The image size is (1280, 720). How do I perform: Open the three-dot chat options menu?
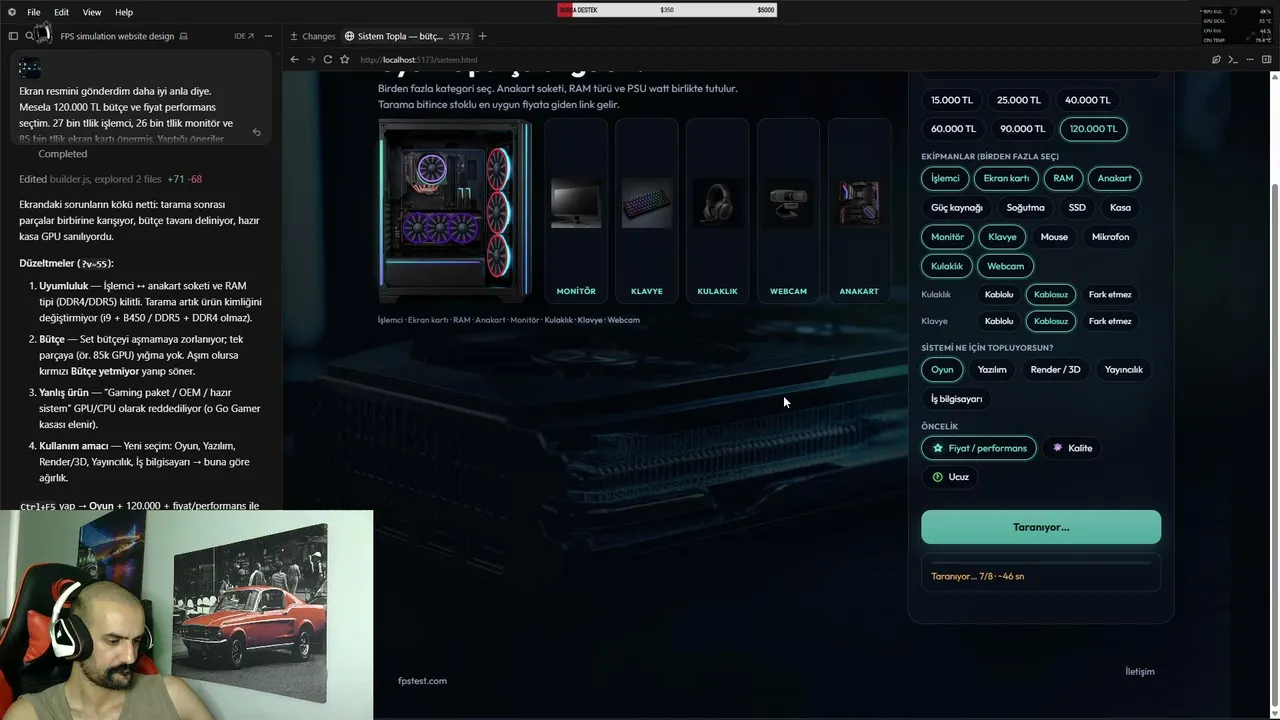[268, 36]
